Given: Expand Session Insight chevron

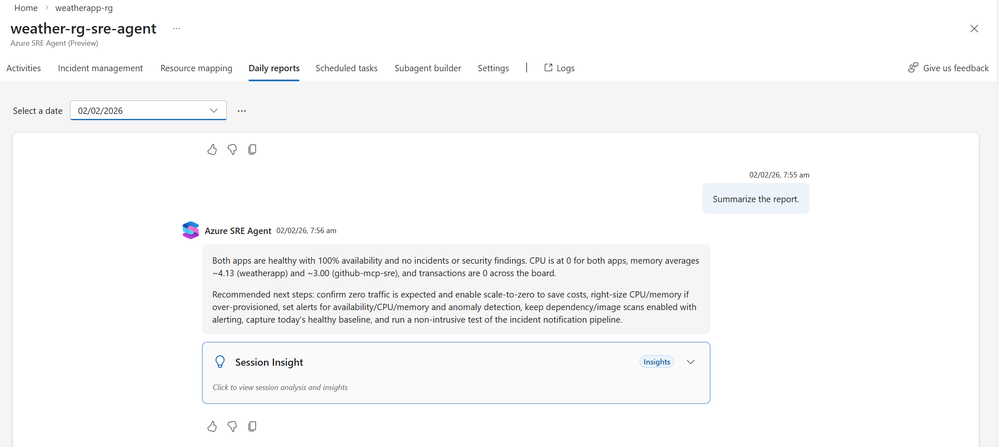Looking at the screenshot, I should coord(691,362).
